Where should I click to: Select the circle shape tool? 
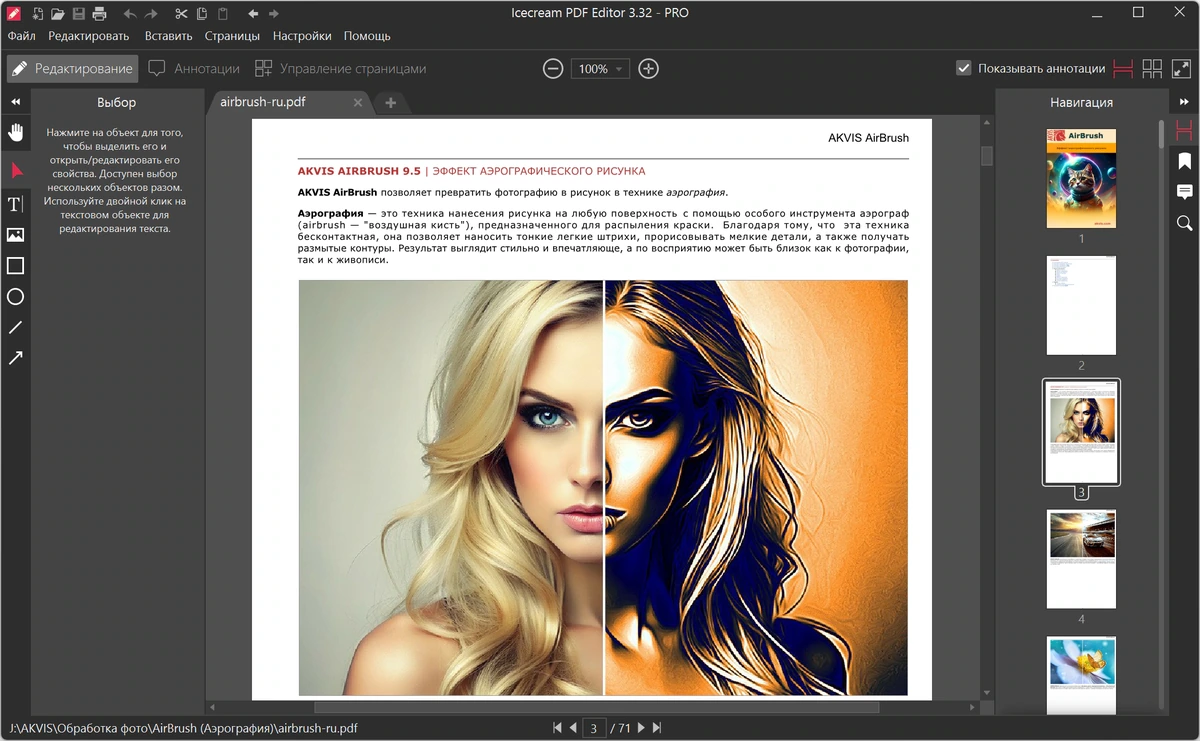pos(16,297)
